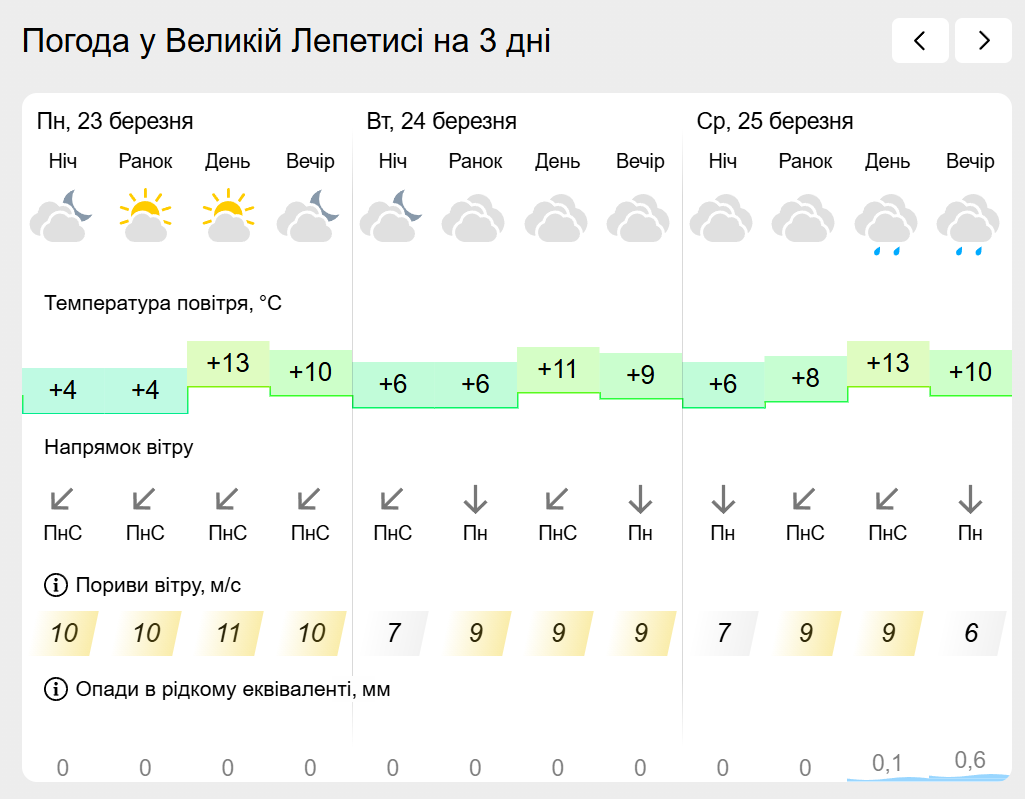Viewport: 1025px width, 799px height.
Task: Click Wednesday evening north wind arrow
Action: 969,498
